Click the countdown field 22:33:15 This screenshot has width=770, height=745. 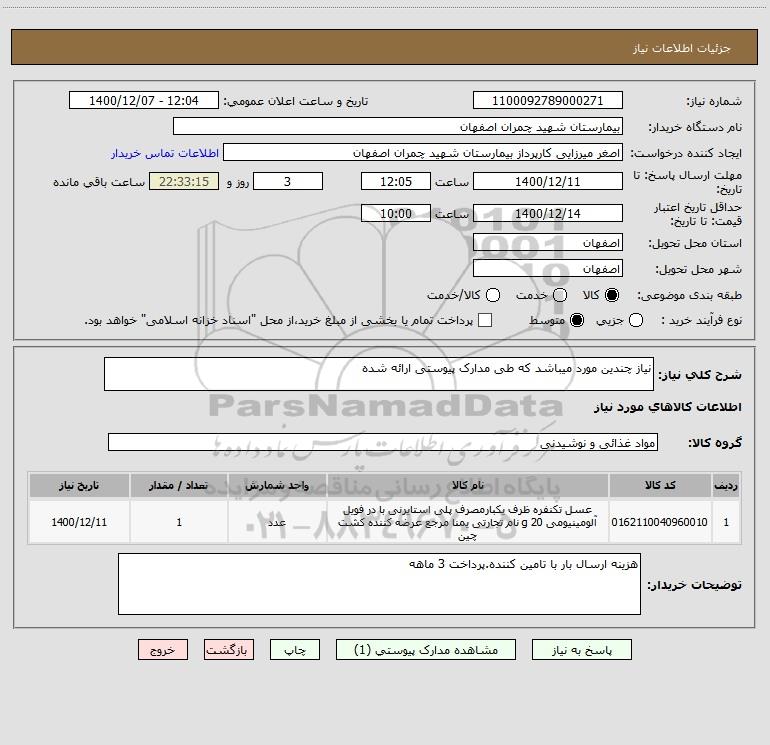(184, 181)
